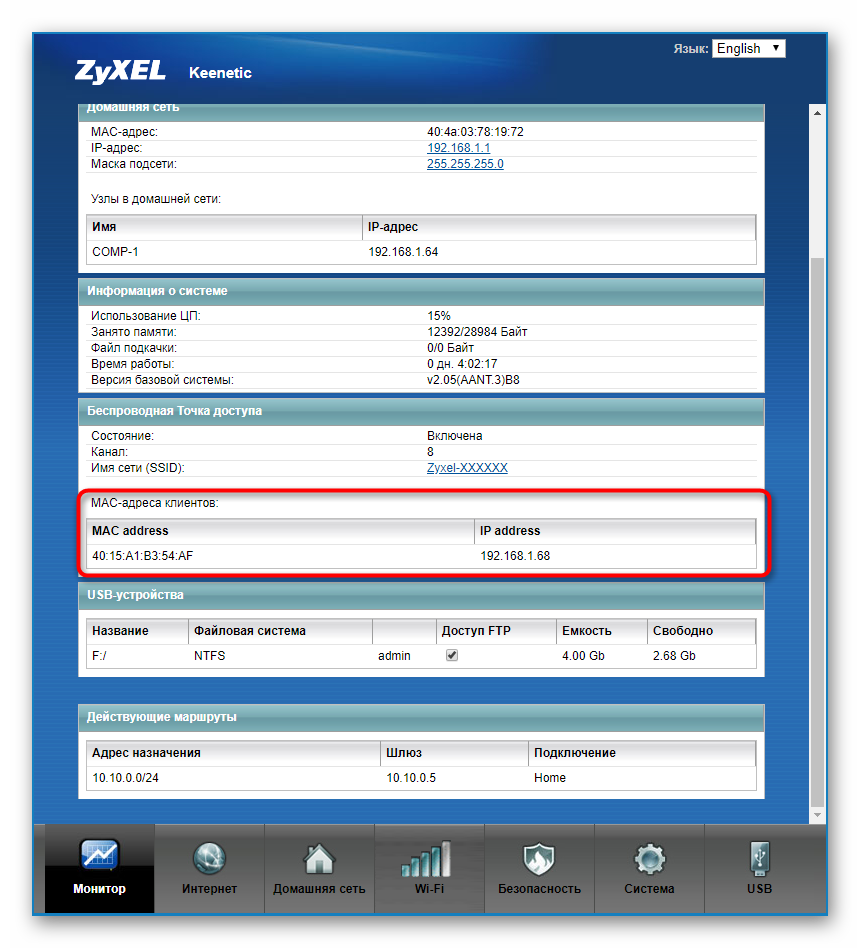The height and width of the screenshot is (948, 860).
Task: Expand the language dropdown showing English
Action: tap(748, 48)
